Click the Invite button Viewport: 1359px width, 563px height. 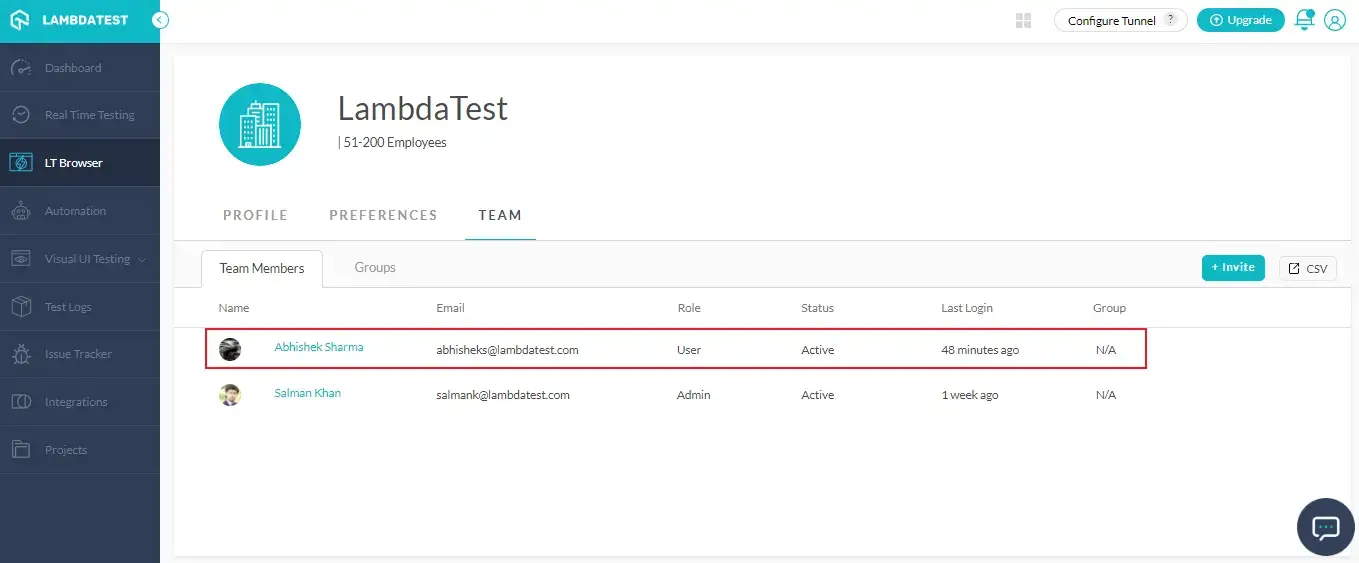[1232, 268]
